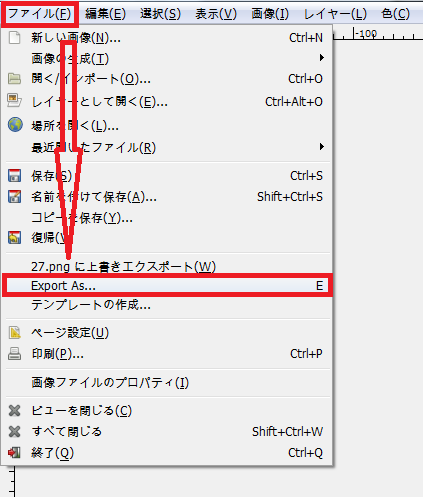Click the new image document icon
The height and width of the screenshot is (497, 423).
pos(14,38)
